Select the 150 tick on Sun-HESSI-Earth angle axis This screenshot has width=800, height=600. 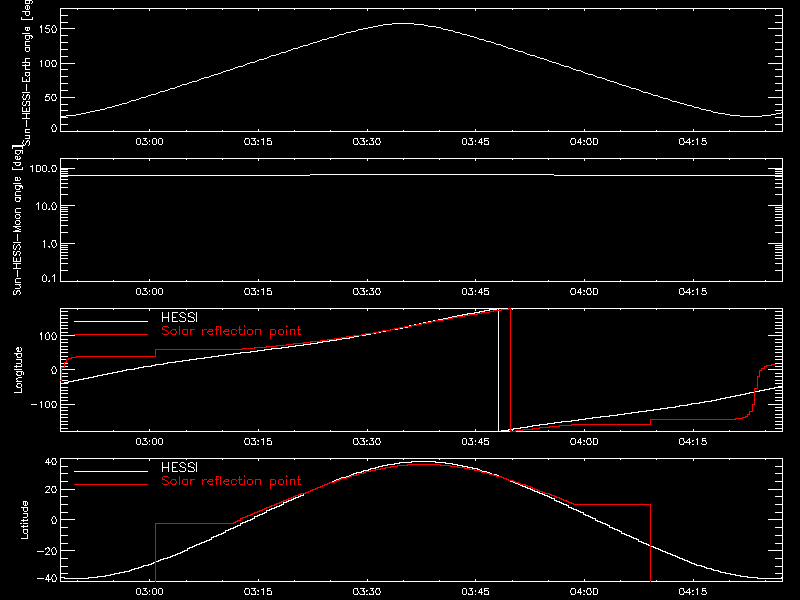[x=49, y=29]
